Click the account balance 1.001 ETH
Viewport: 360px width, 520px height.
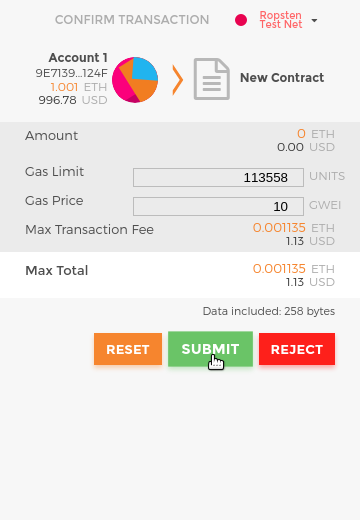click(x=79, y=87)
